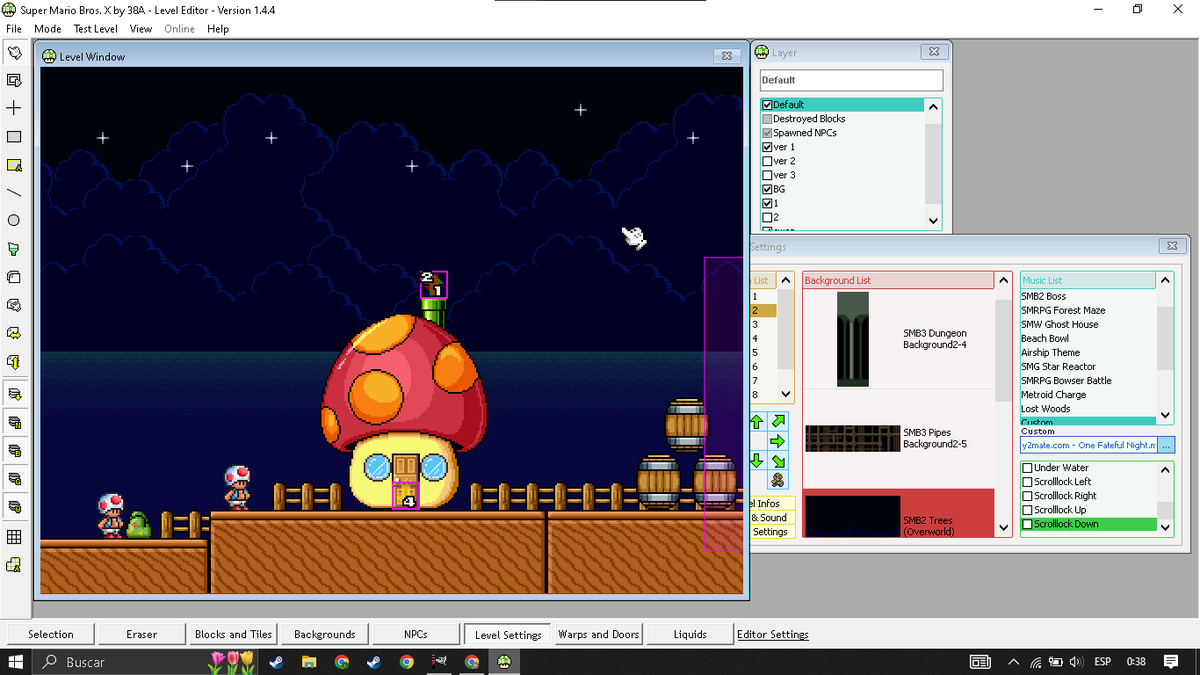The width and height of the screenshot is (1200, 675).
Task: Switch to the Warps and Doors tab
Action: coord(598,634)
